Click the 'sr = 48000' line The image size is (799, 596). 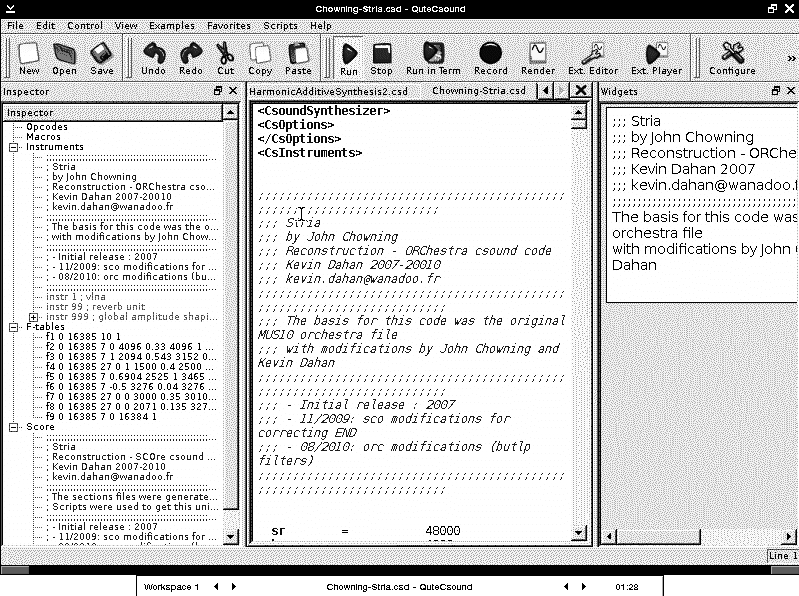(x=366, y=531)
